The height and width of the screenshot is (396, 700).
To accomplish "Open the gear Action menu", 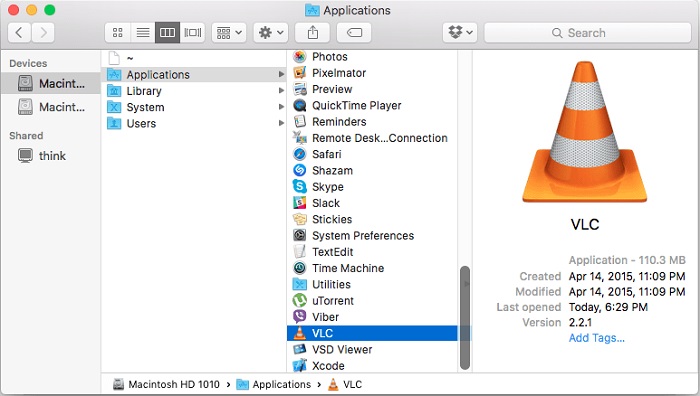I will 271,33.
